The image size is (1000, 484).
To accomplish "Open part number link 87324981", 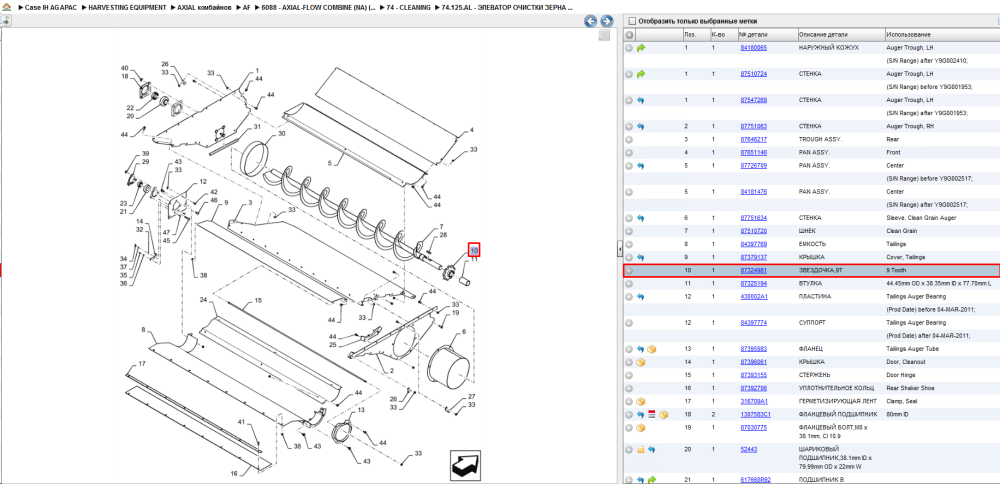I will [x=753, y=270].
